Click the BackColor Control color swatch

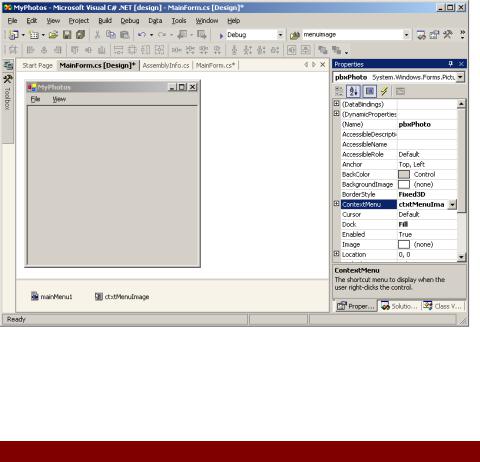click(x=404, y=174)
